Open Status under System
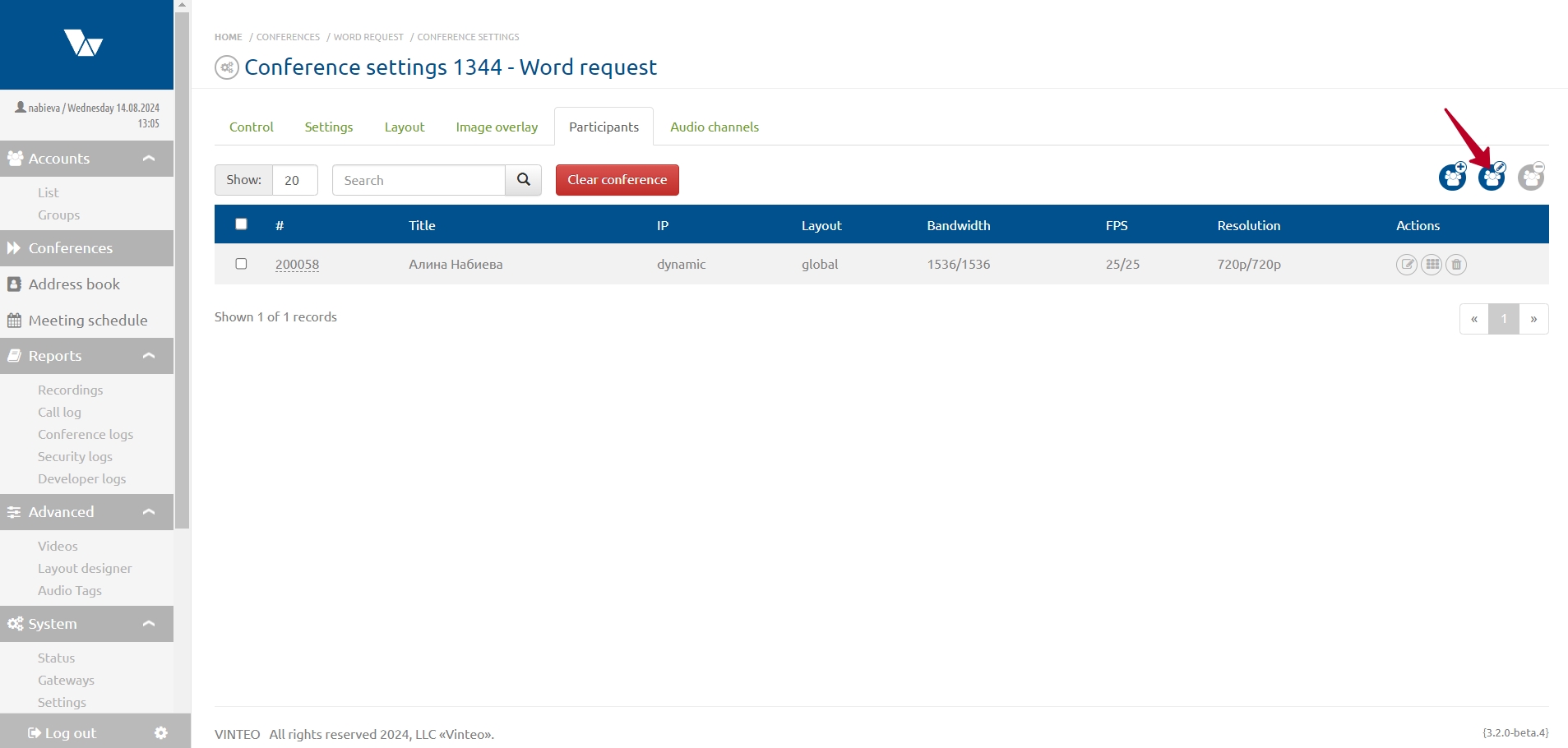Viewport: 1568px width, 748px height. [56, 658]
